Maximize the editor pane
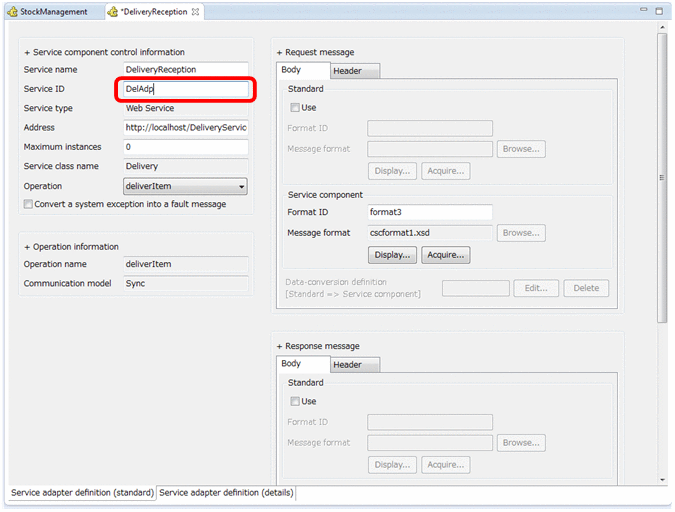 pos(660,11)
